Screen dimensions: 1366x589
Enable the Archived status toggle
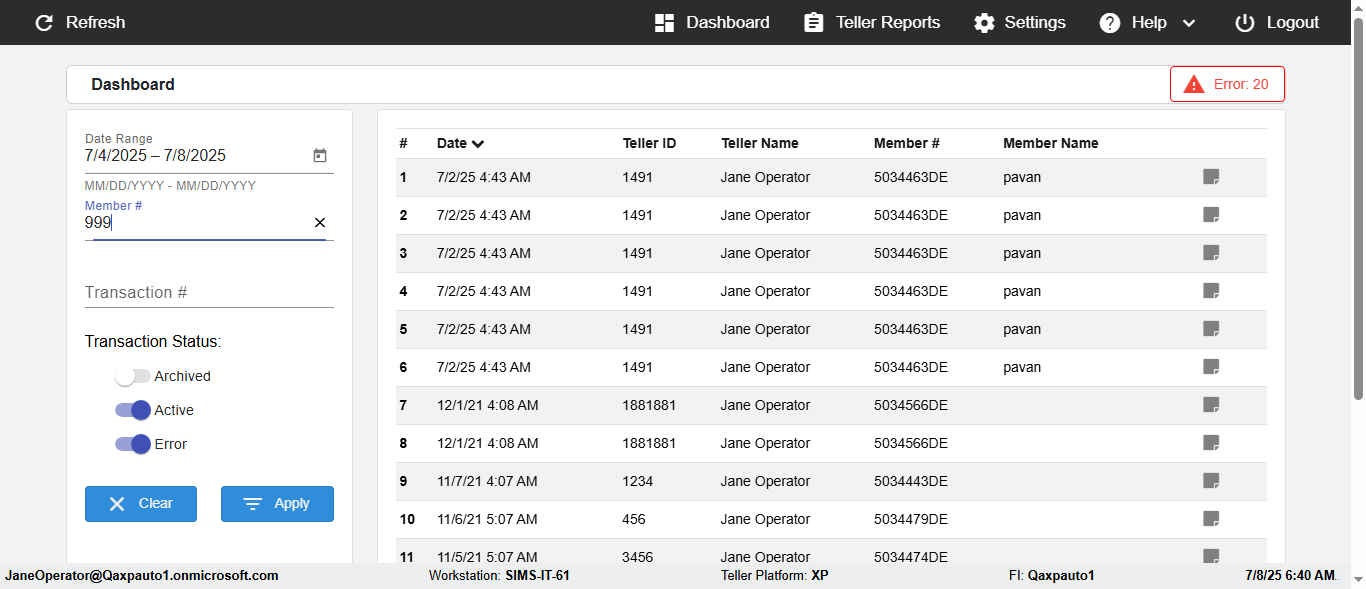(x=132, y=376)
